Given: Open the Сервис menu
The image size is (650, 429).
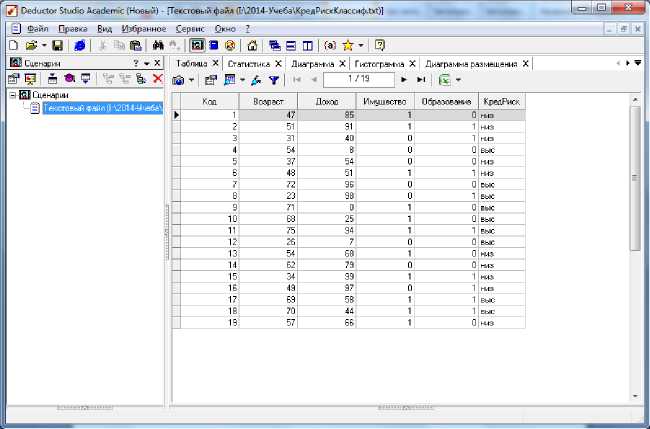Looking at the screenshot, I should coord(189,29).
